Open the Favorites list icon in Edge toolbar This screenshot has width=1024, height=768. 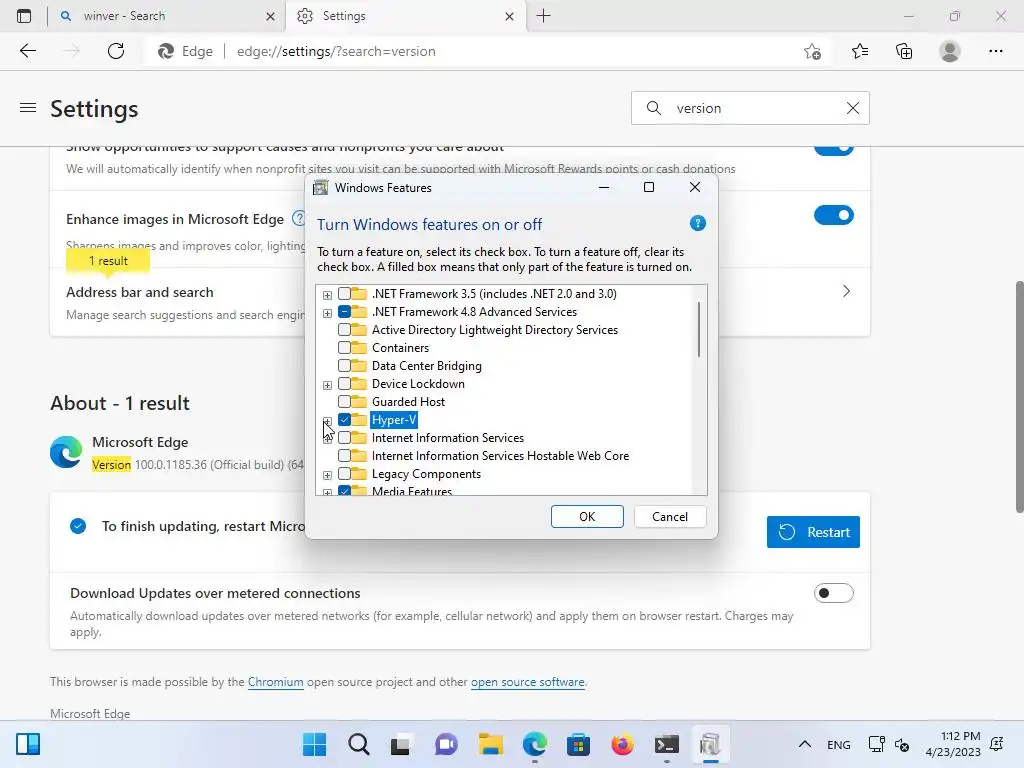860,51
